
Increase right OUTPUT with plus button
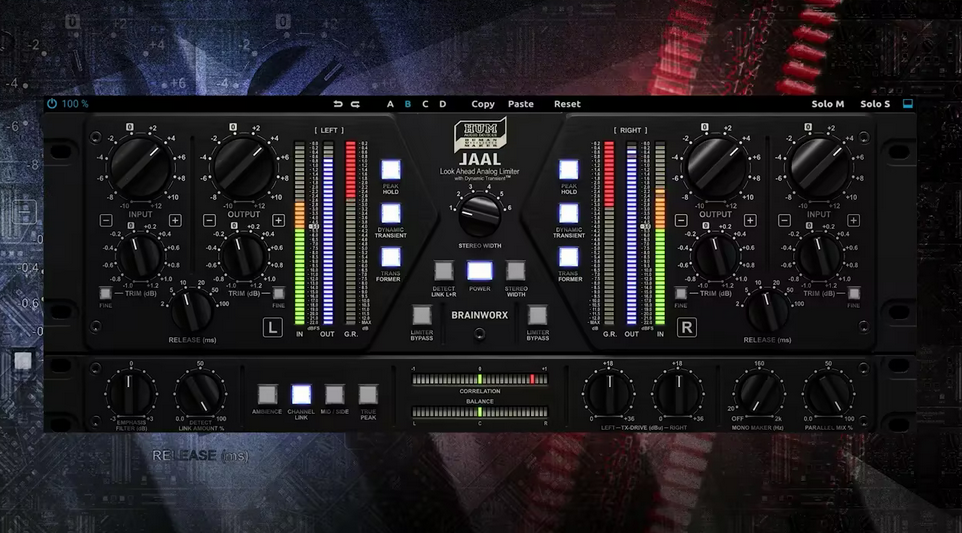750,220
